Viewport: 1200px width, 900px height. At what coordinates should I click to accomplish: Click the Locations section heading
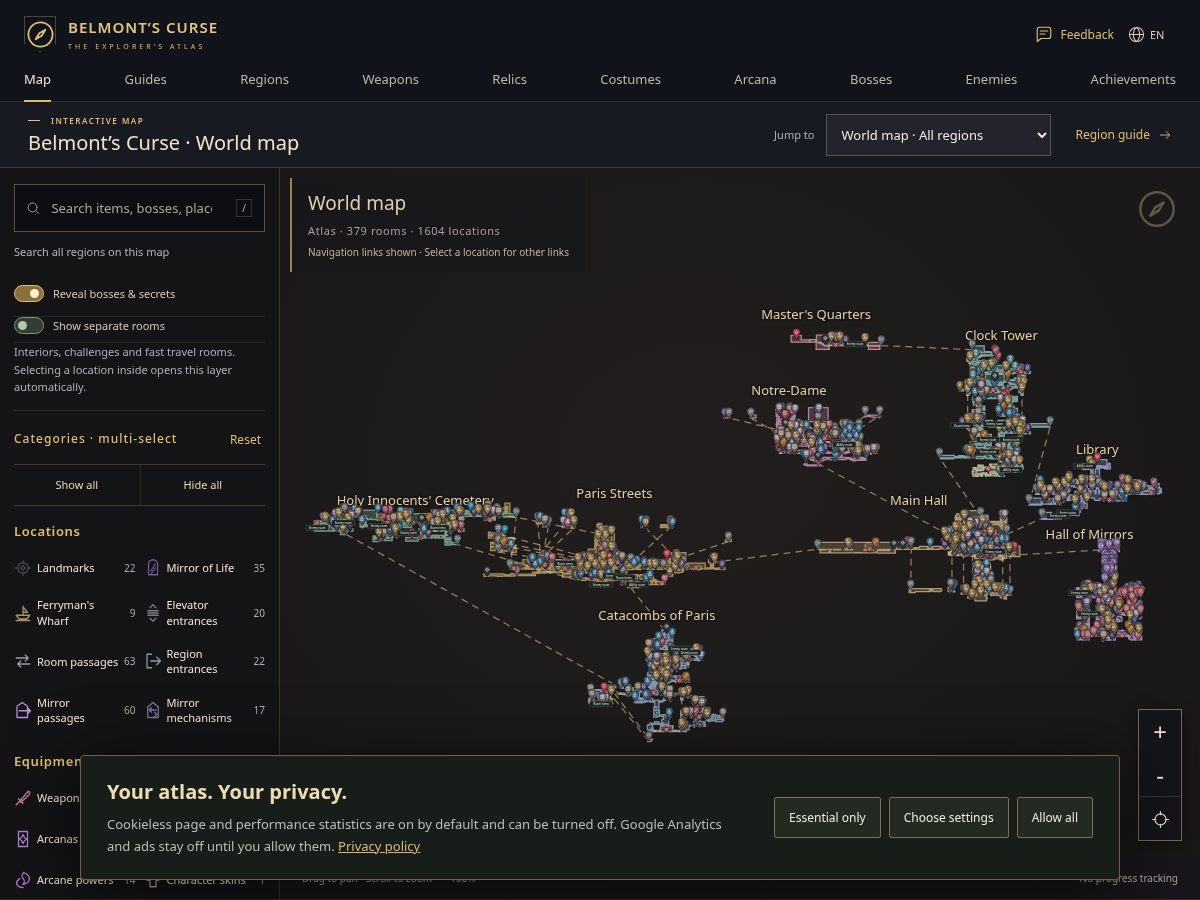coord(47,531)
